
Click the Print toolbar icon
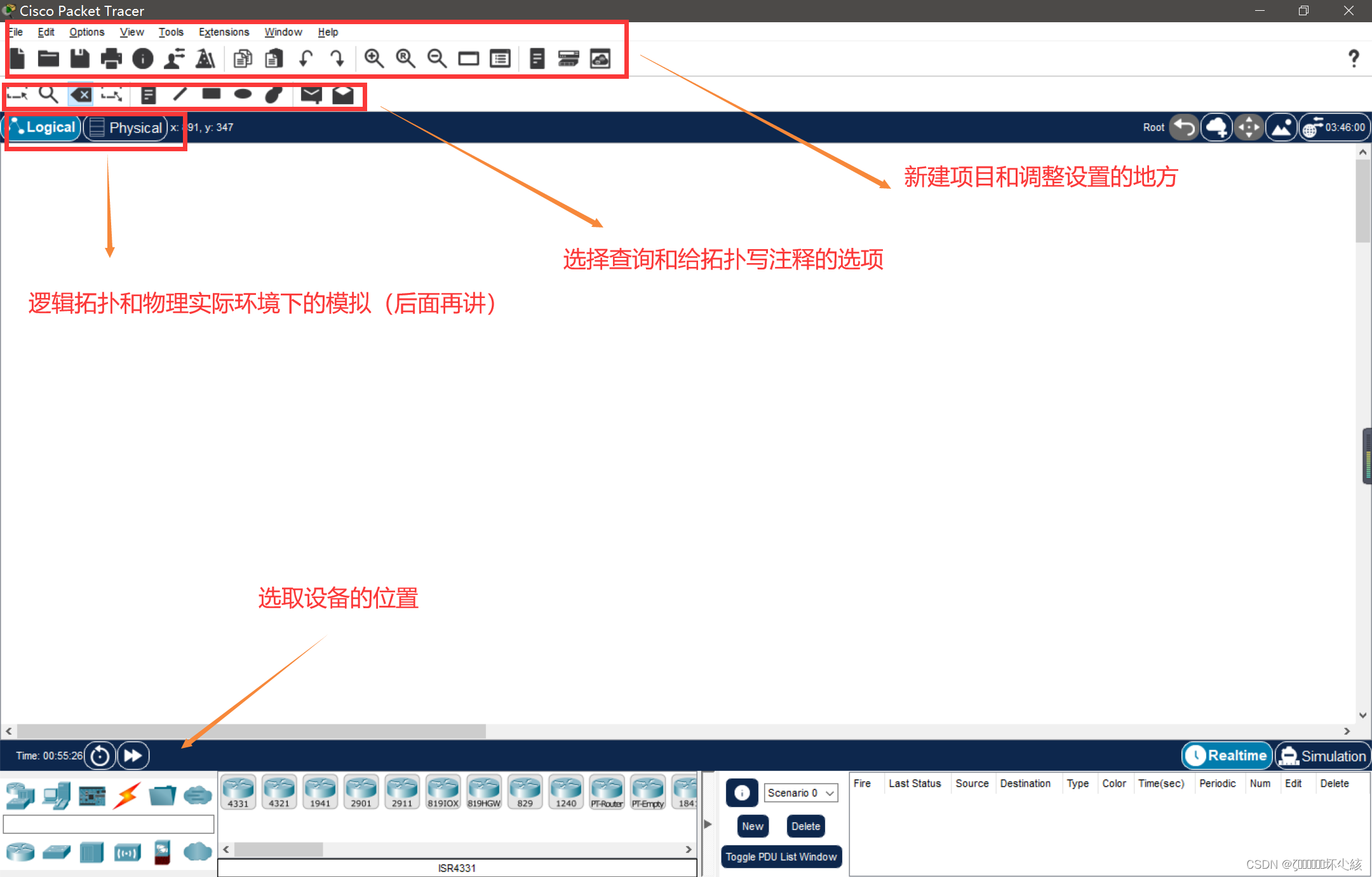pyautogui.click(x=111, y=59)
